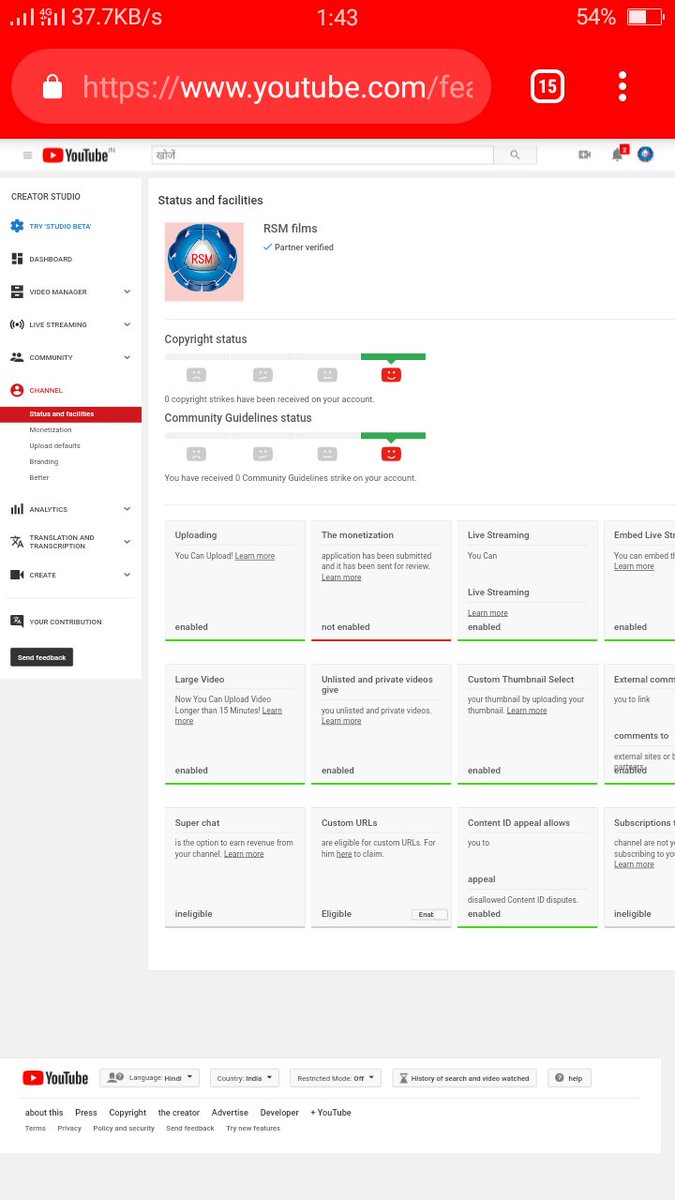Tap the lock icon in address bar
The height and width of the screenshot is (1200, 675).
pyautogui.click(x=53, y=87)
